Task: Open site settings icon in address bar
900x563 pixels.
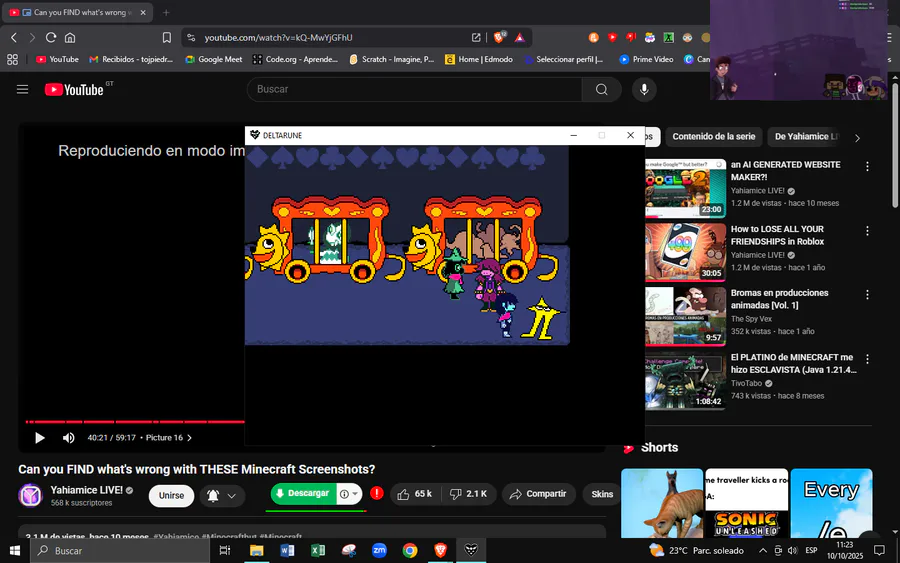Action: pos(191,37)
